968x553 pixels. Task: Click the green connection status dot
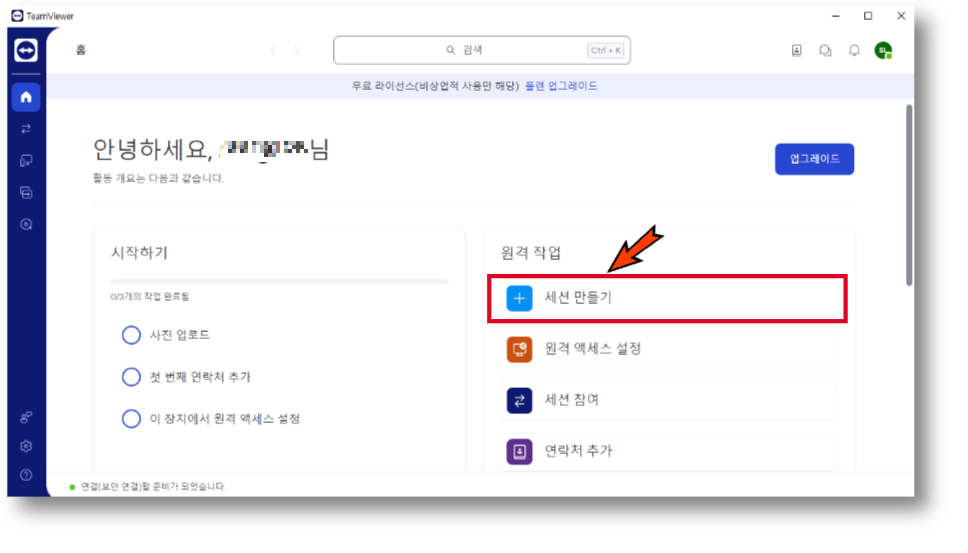pyautogui.click(x=72, y=487)
